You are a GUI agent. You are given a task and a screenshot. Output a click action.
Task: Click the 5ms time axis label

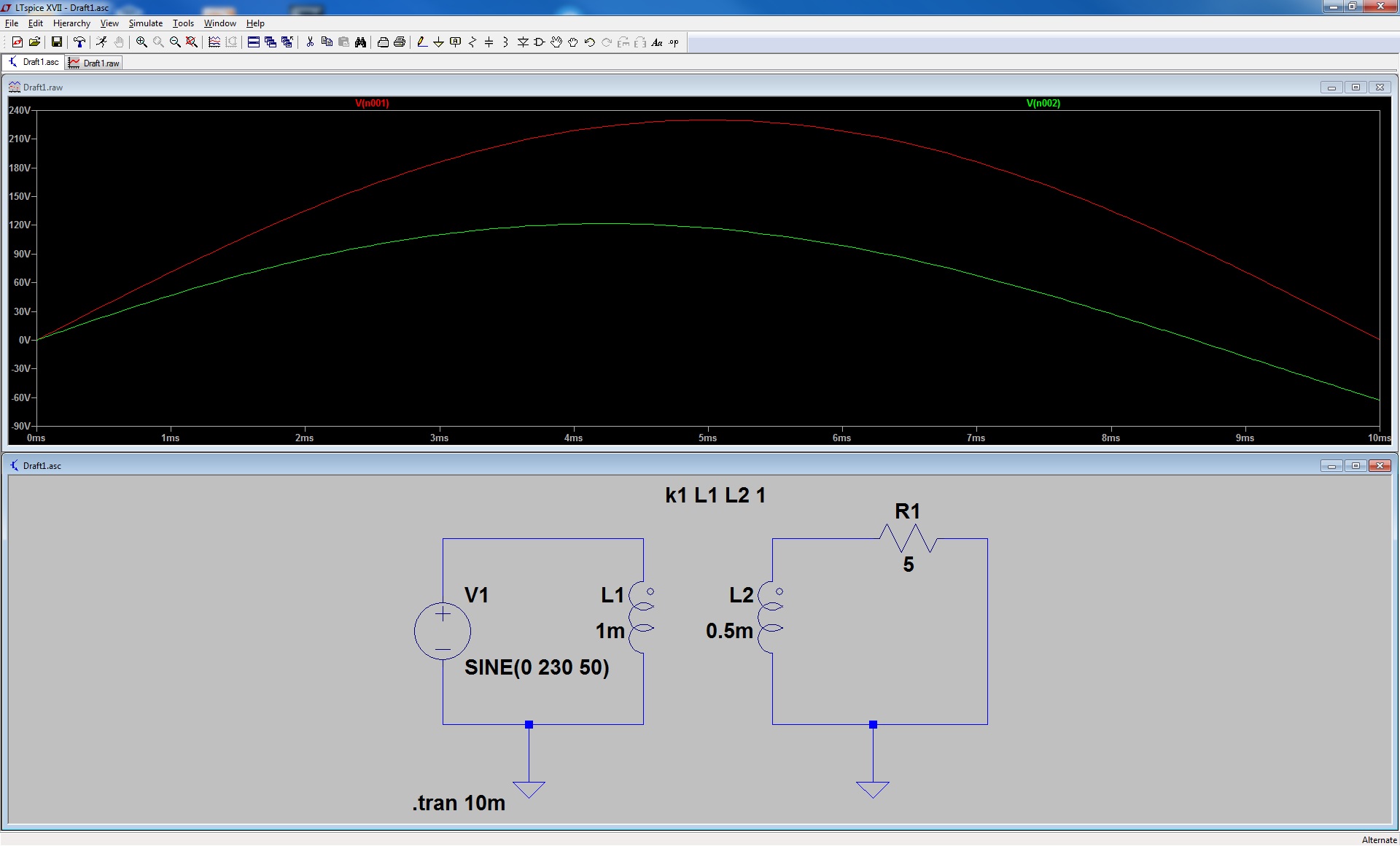click(708, 438)
